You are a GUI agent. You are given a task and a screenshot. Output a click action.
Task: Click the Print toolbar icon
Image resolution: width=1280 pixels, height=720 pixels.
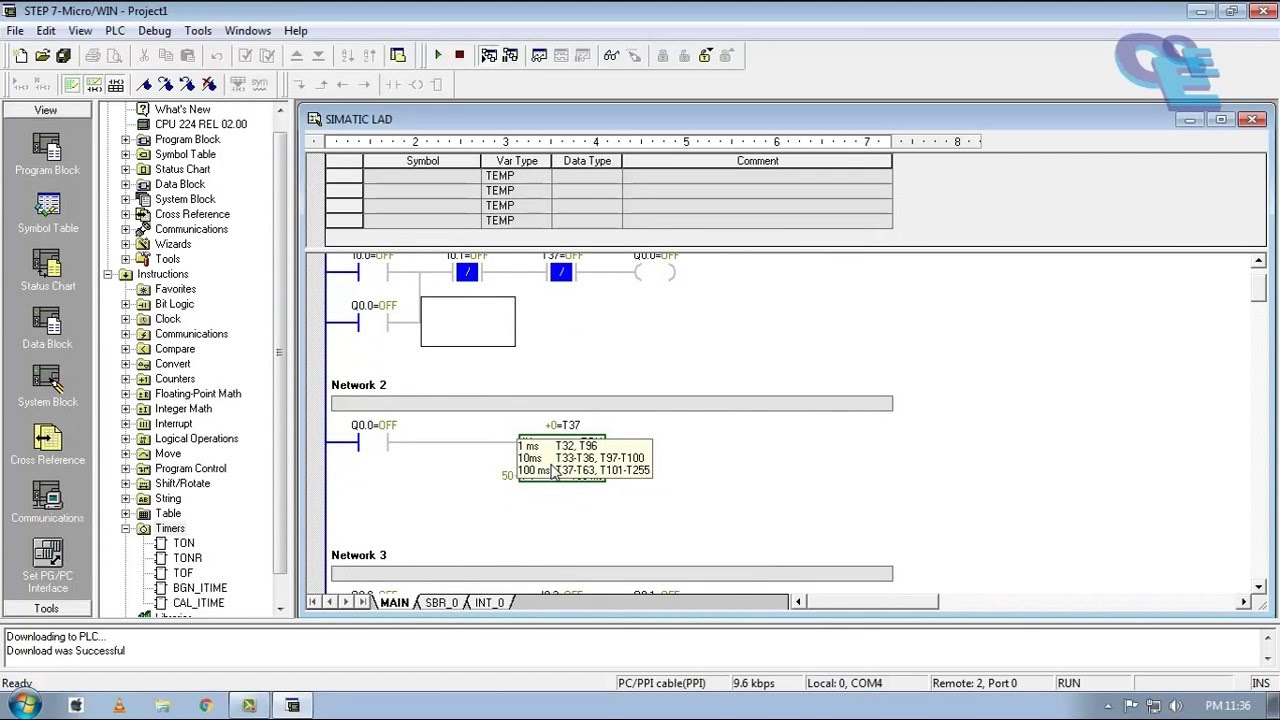click(x=93, y=56)
